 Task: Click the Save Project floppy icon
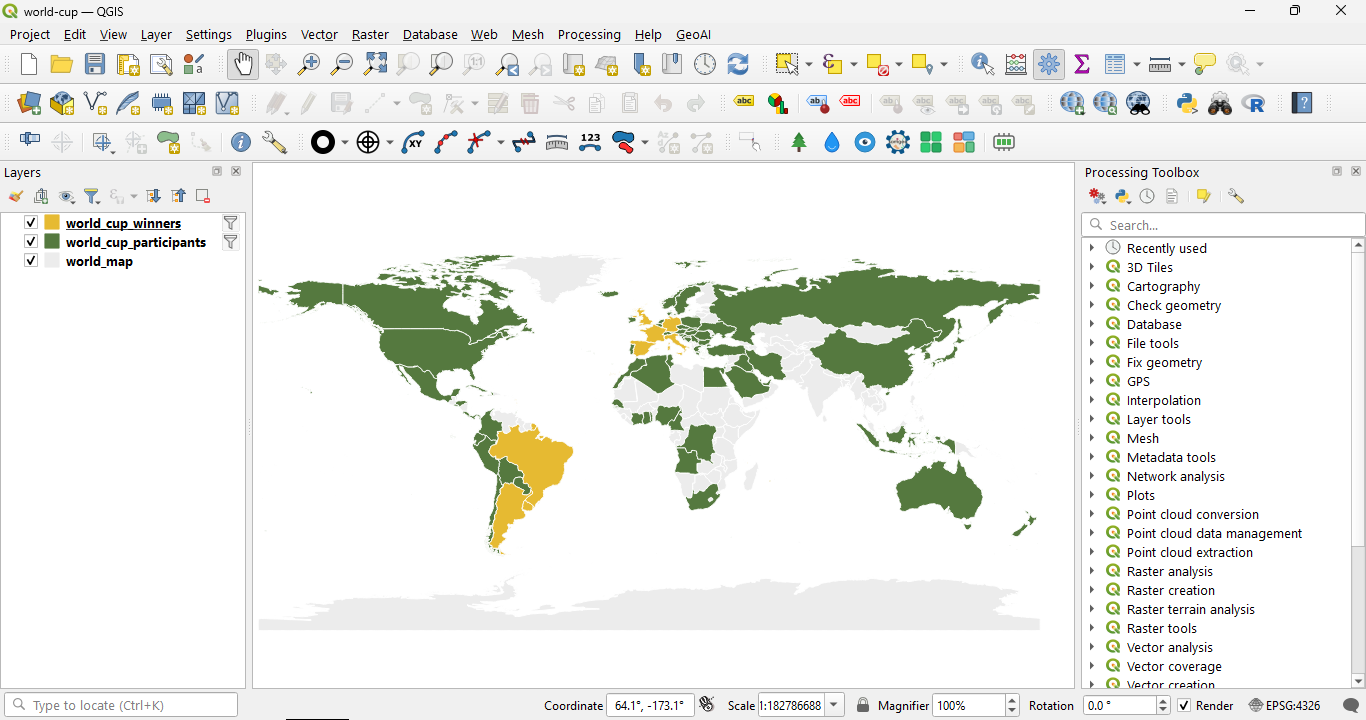95,64
